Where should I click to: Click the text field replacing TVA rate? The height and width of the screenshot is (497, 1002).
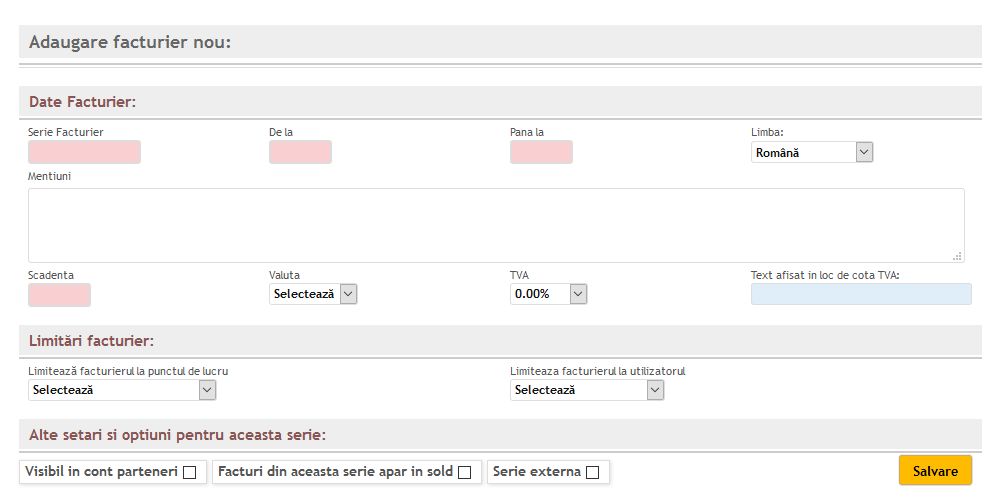860,294
